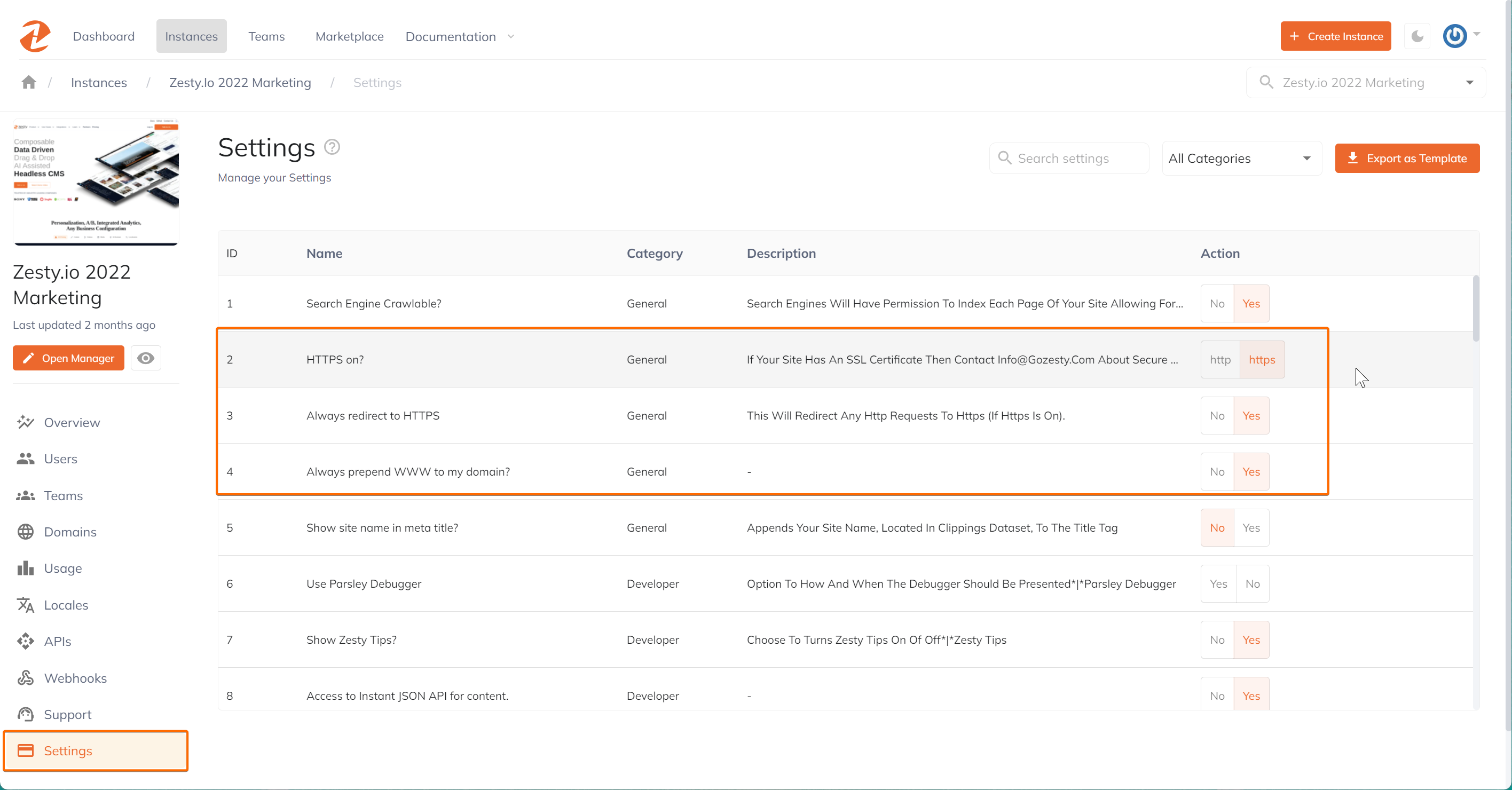Click the Name column header
The image size is (1512, 790).
(x=324, y=253)
